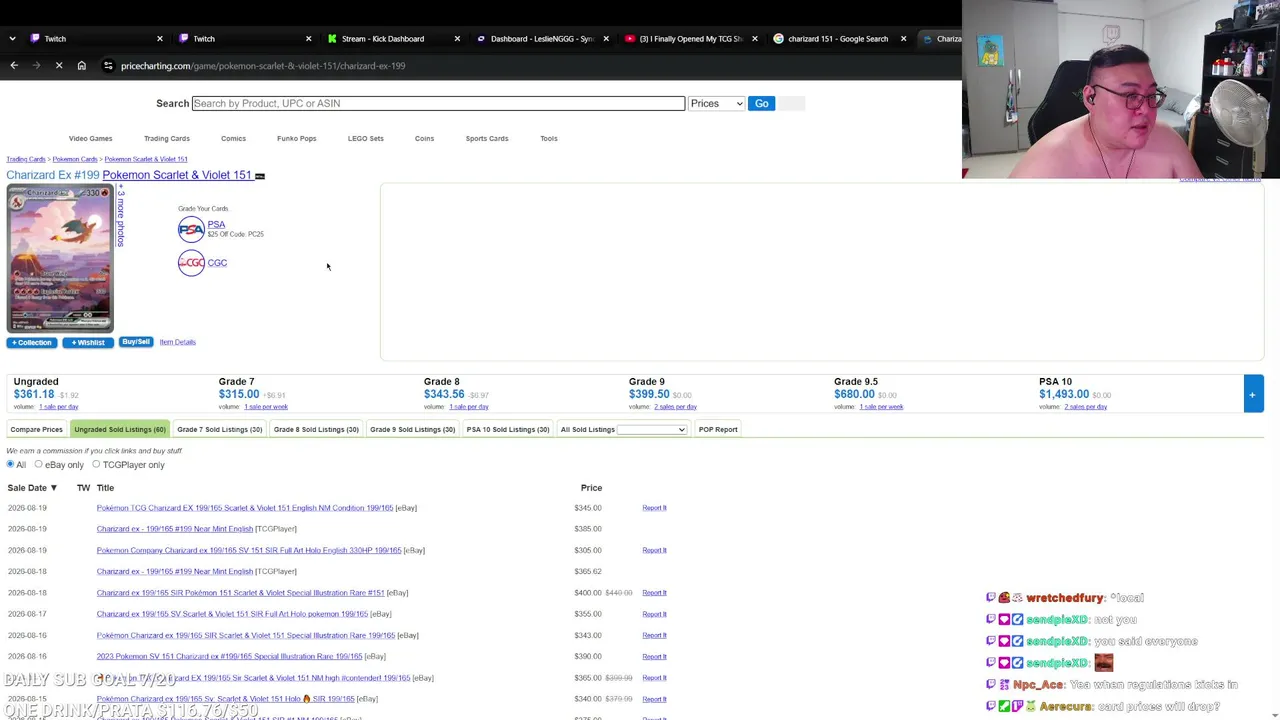Open the Item Details link
Screen dimensions: 1280x720
[177, 342]
